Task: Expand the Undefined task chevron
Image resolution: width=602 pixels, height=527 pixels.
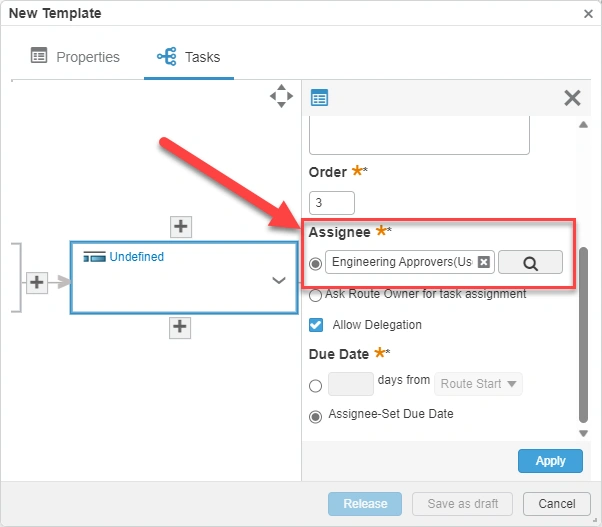Action: (279, 281)
